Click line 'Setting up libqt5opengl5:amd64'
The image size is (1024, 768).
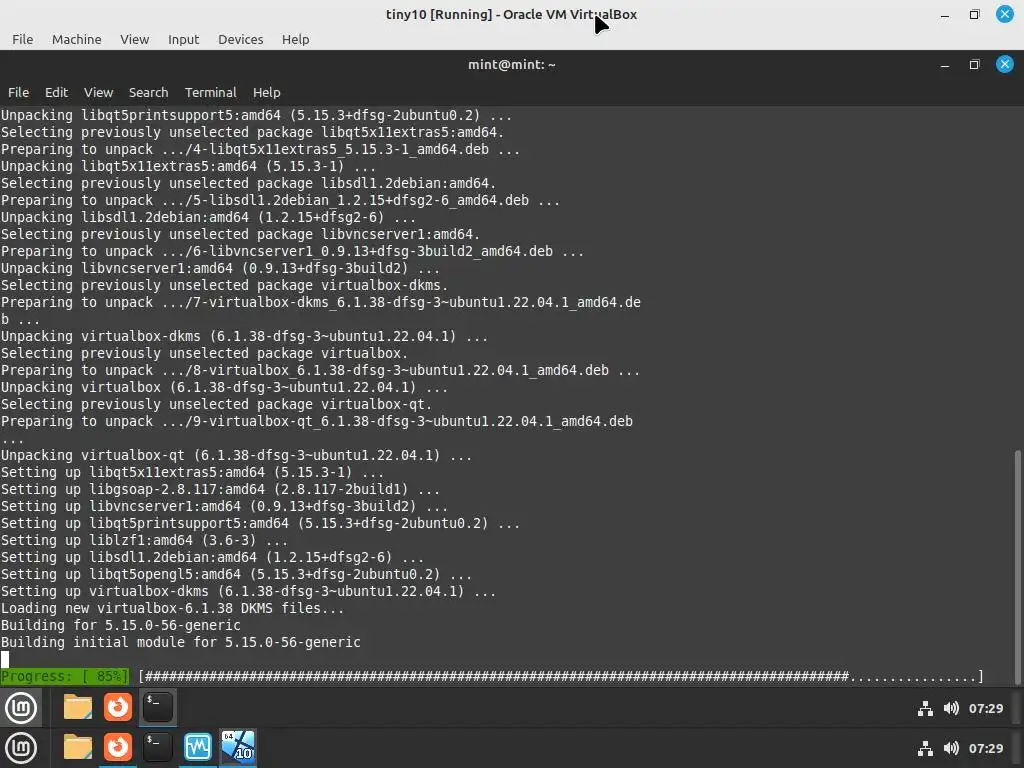(236, 574)
